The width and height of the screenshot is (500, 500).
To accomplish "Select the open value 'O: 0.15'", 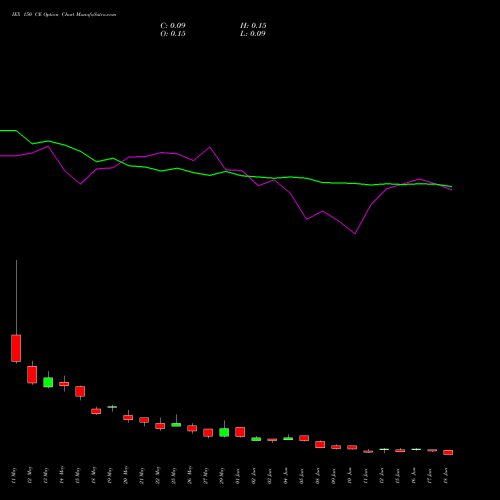I will [x=173, y=34].
